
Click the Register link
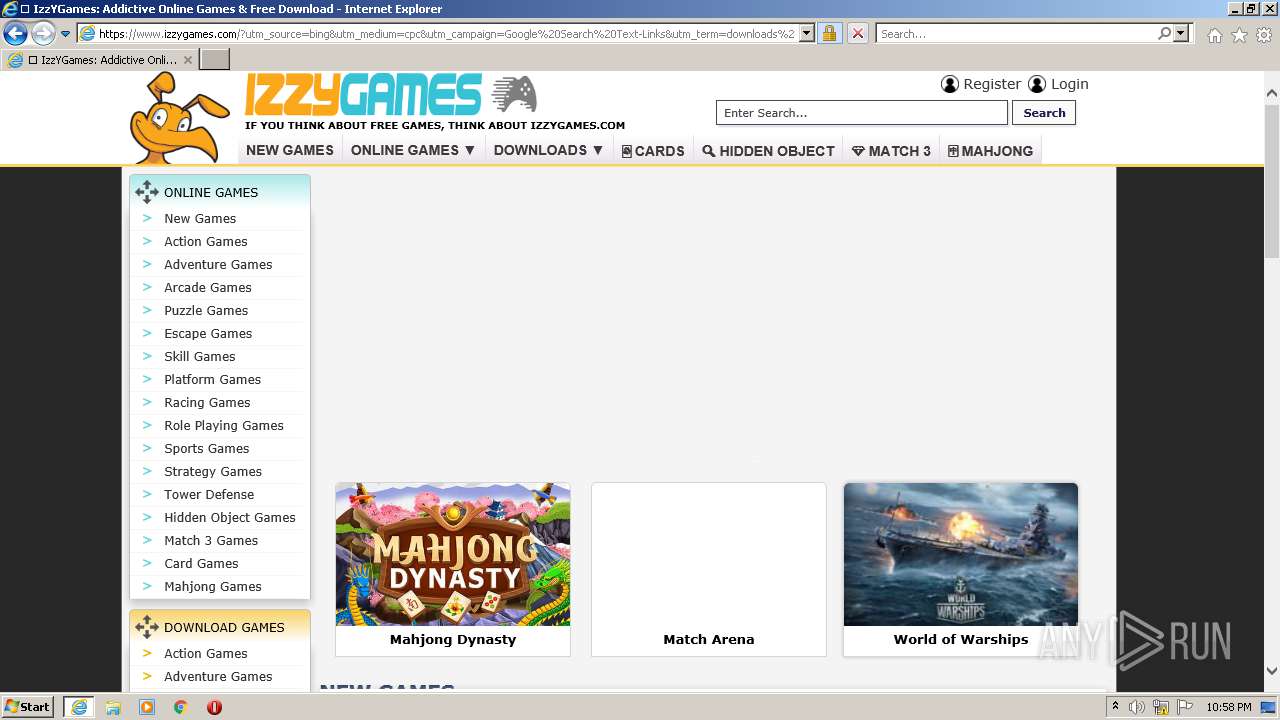992,84
